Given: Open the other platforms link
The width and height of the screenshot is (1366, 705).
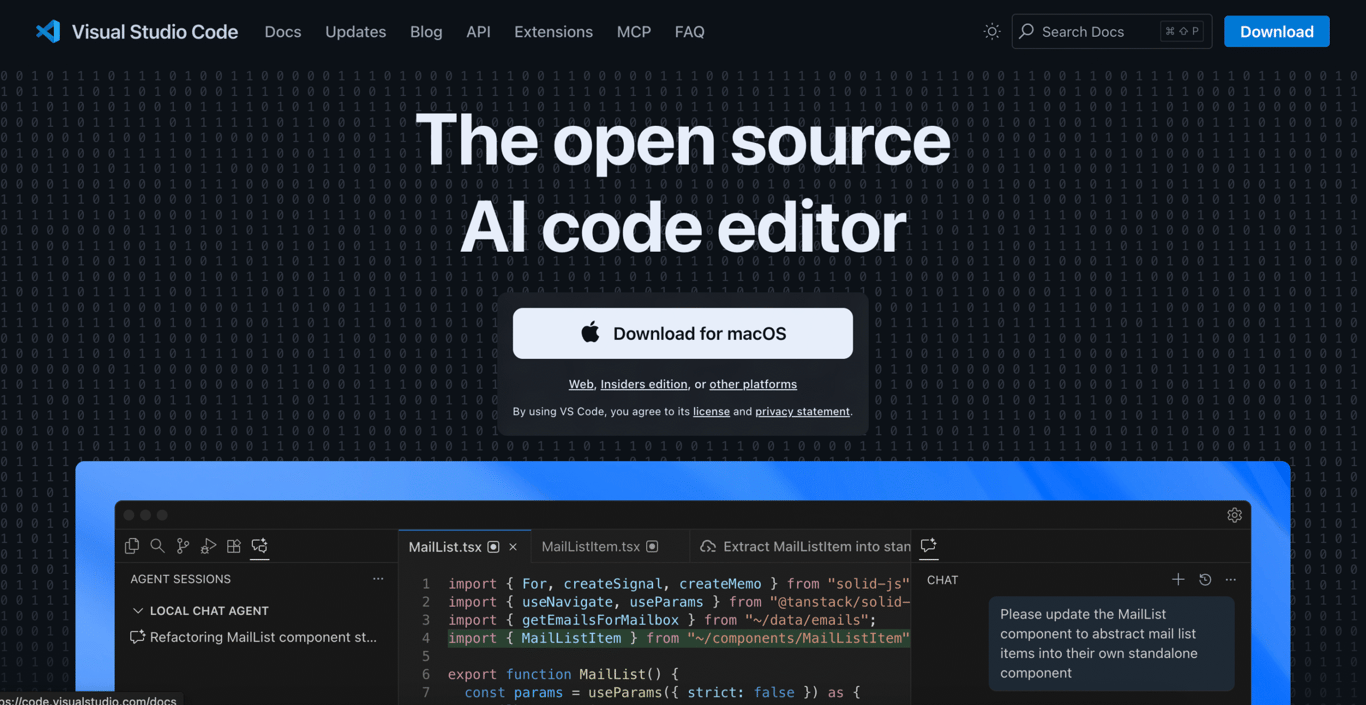Looking at the screenshot, I should [x=752, y=384].
